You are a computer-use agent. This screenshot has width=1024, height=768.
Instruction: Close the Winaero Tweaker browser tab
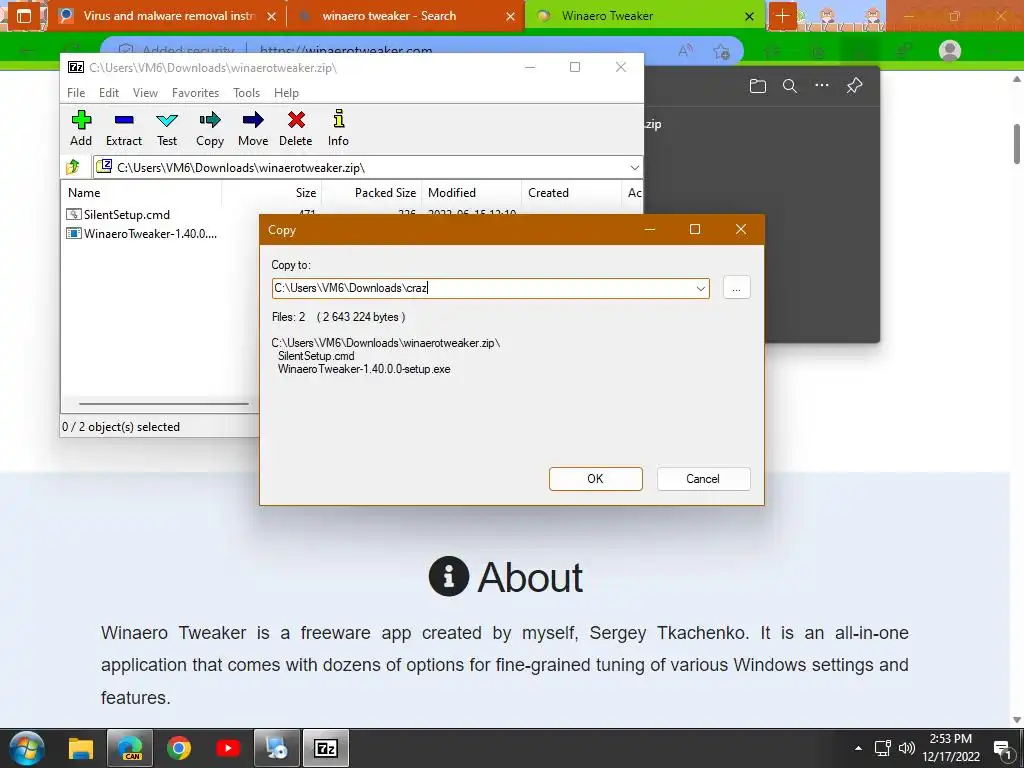(x=750, y=17)
